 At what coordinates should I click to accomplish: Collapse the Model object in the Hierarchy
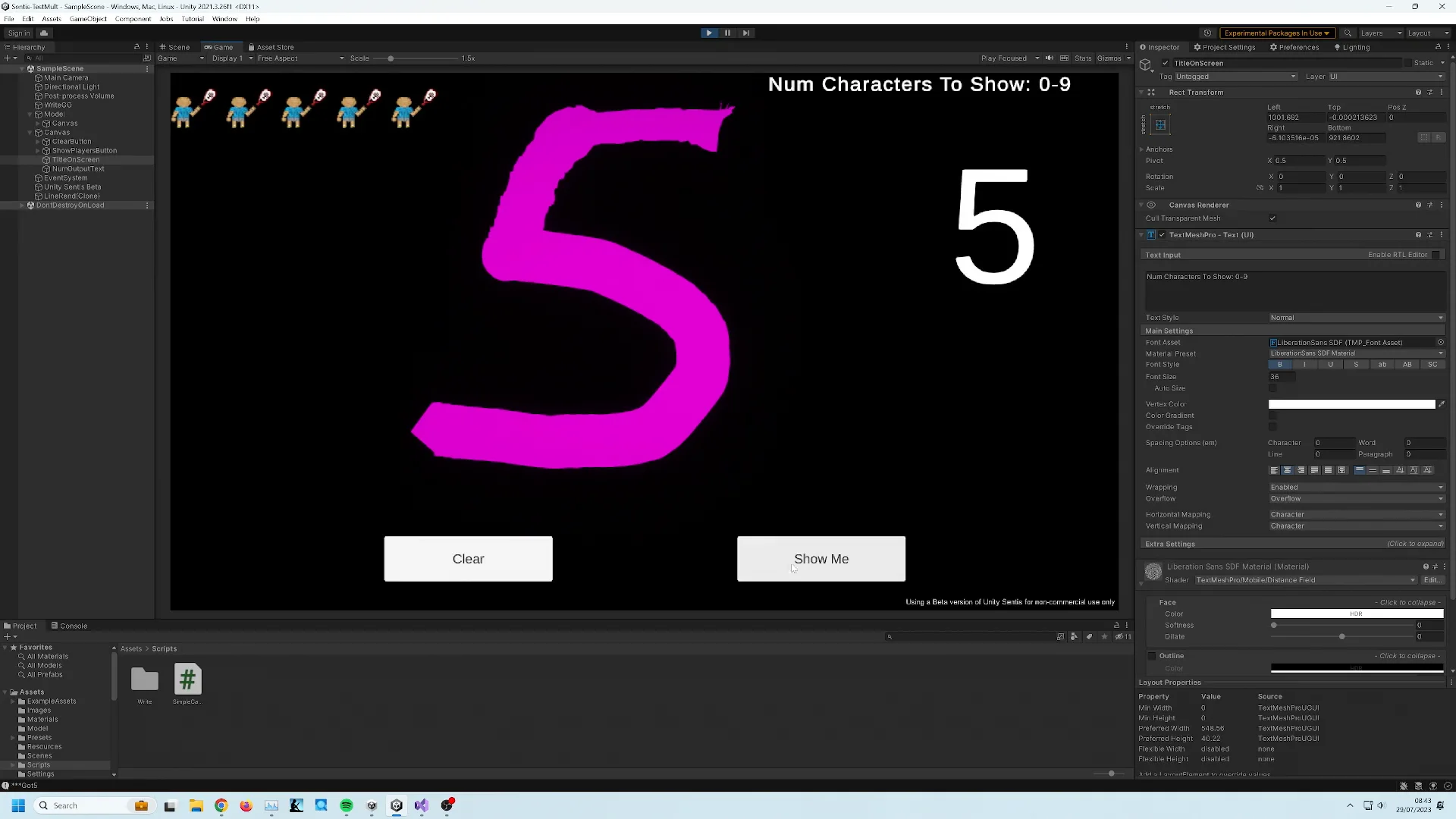(30, 114)
